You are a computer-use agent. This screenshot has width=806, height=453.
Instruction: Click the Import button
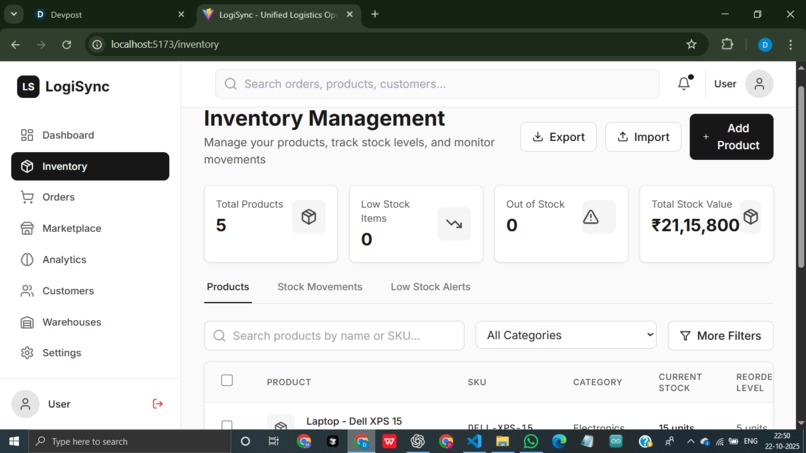[643, 137]
